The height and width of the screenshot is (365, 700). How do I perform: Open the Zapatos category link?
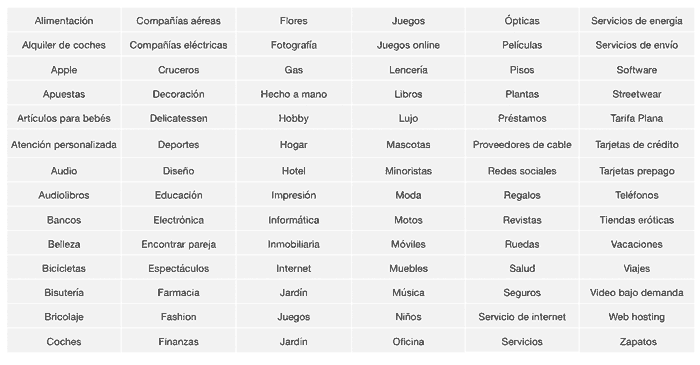(x=638, y=342)
